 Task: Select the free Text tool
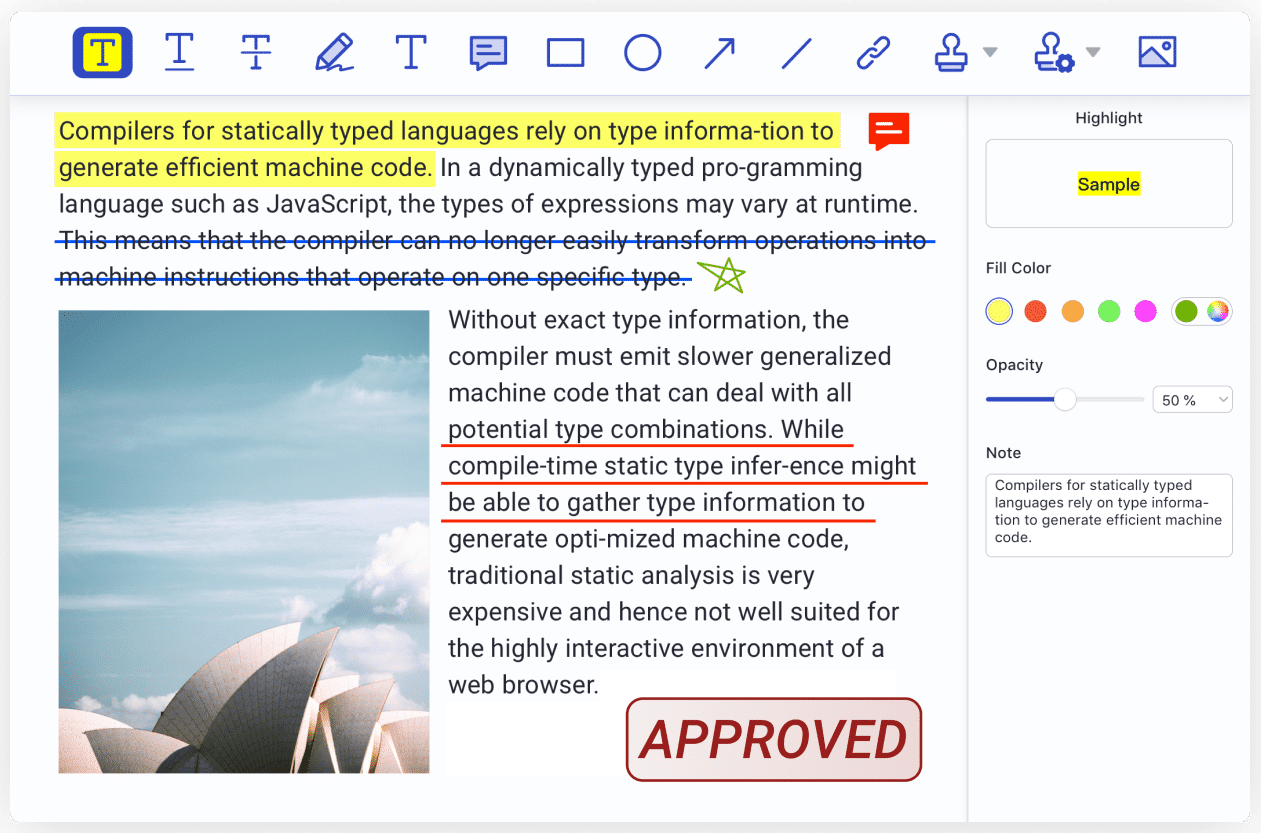(411, 52)
